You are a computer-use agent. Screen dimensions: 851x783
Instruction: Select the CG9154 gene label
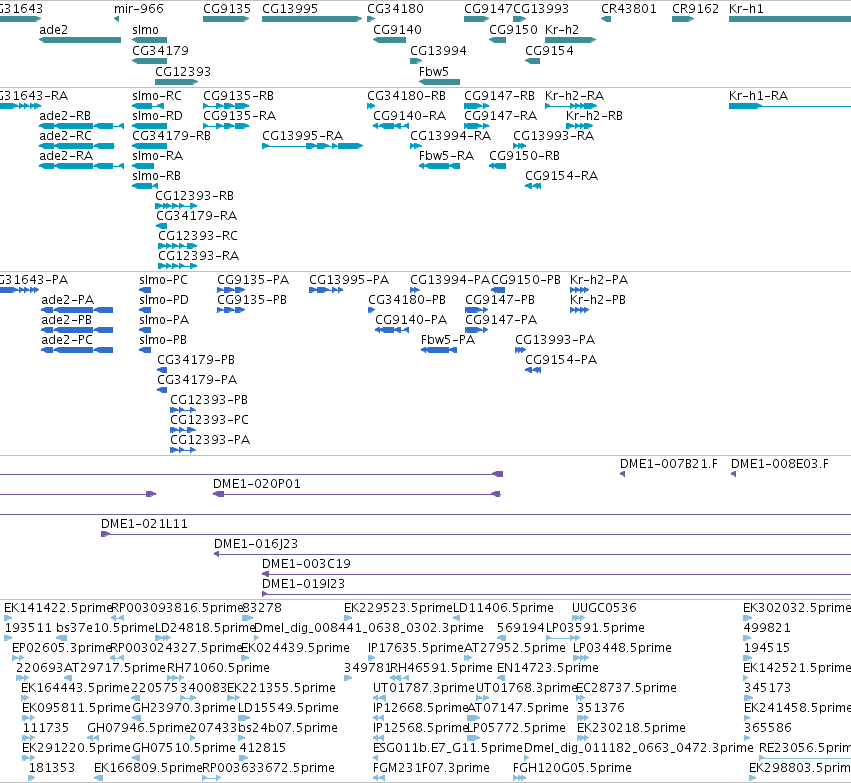point(549,50)
